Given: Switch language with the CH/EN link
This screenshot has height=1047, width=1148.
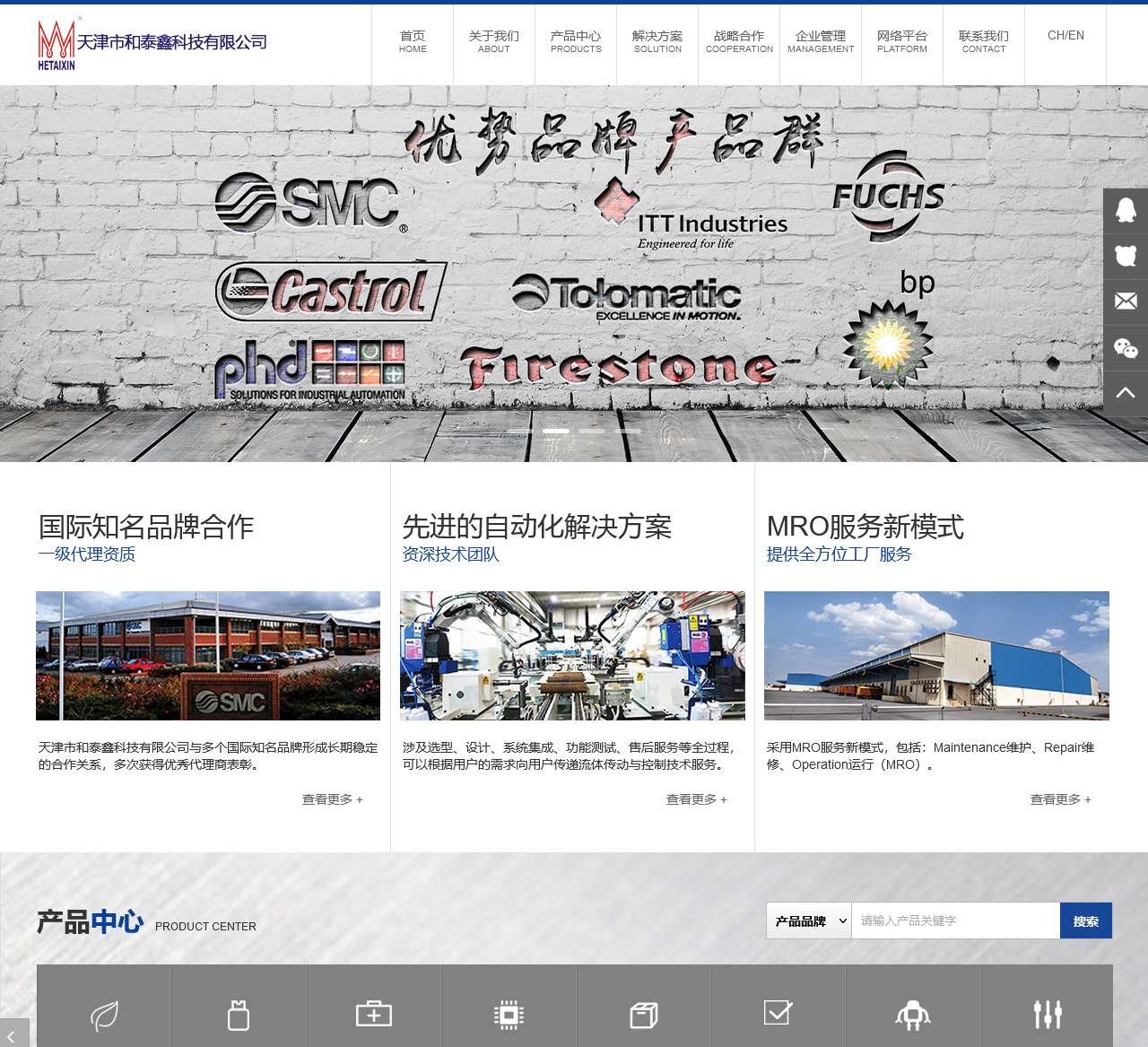Looking at the screenshot, I should [x=1065, y=36].
